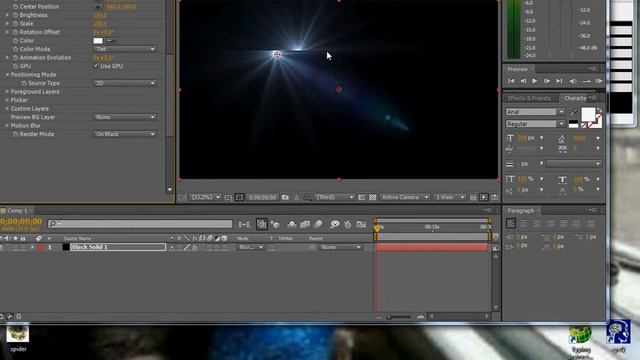Play the composition in Preview panel
The height and width of the screenshot is (360, 640).
tap(534, 81)
